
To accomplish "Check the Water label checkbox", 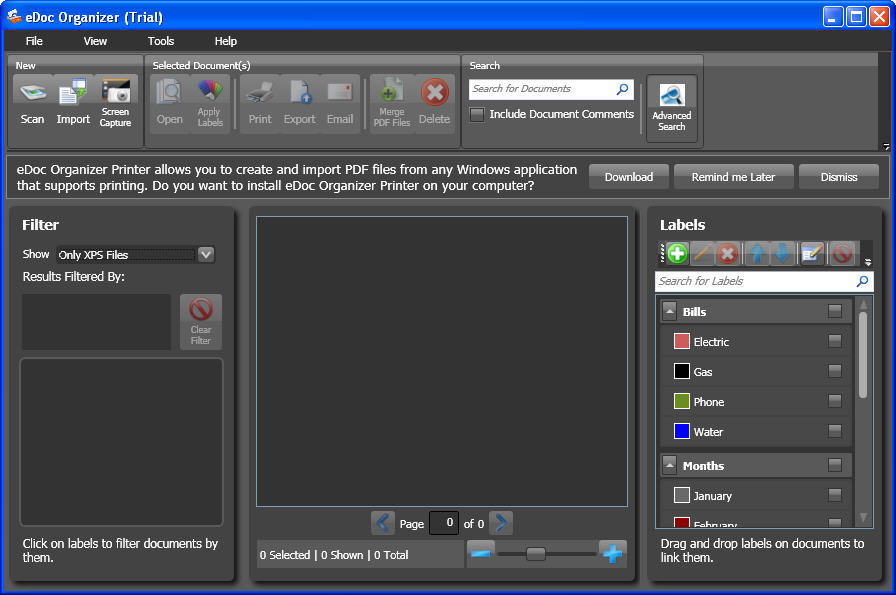I will 834,431.
